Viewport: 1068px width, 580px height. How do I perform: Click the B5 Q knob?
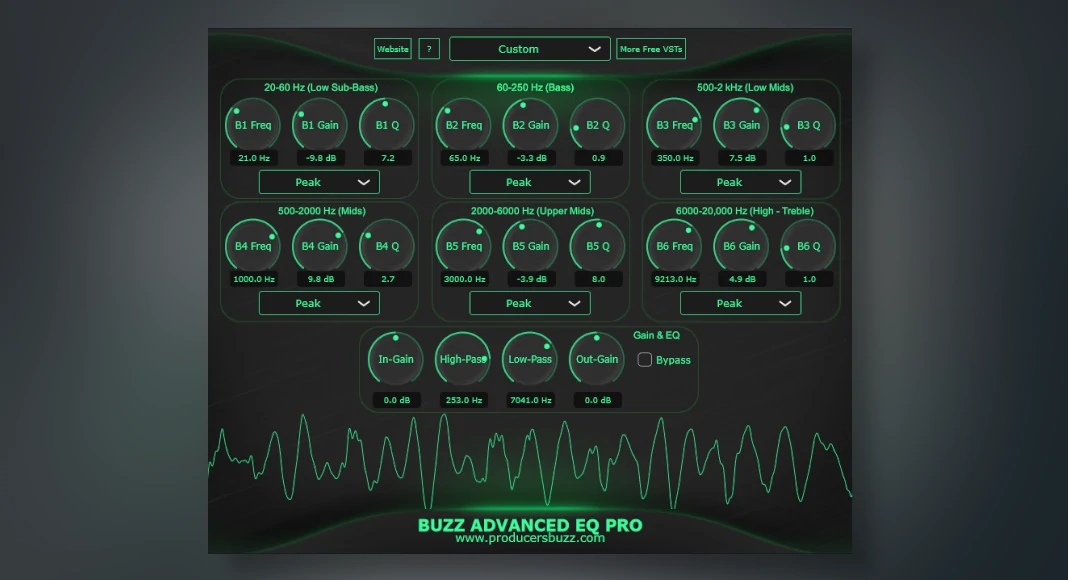coord(597,246)
